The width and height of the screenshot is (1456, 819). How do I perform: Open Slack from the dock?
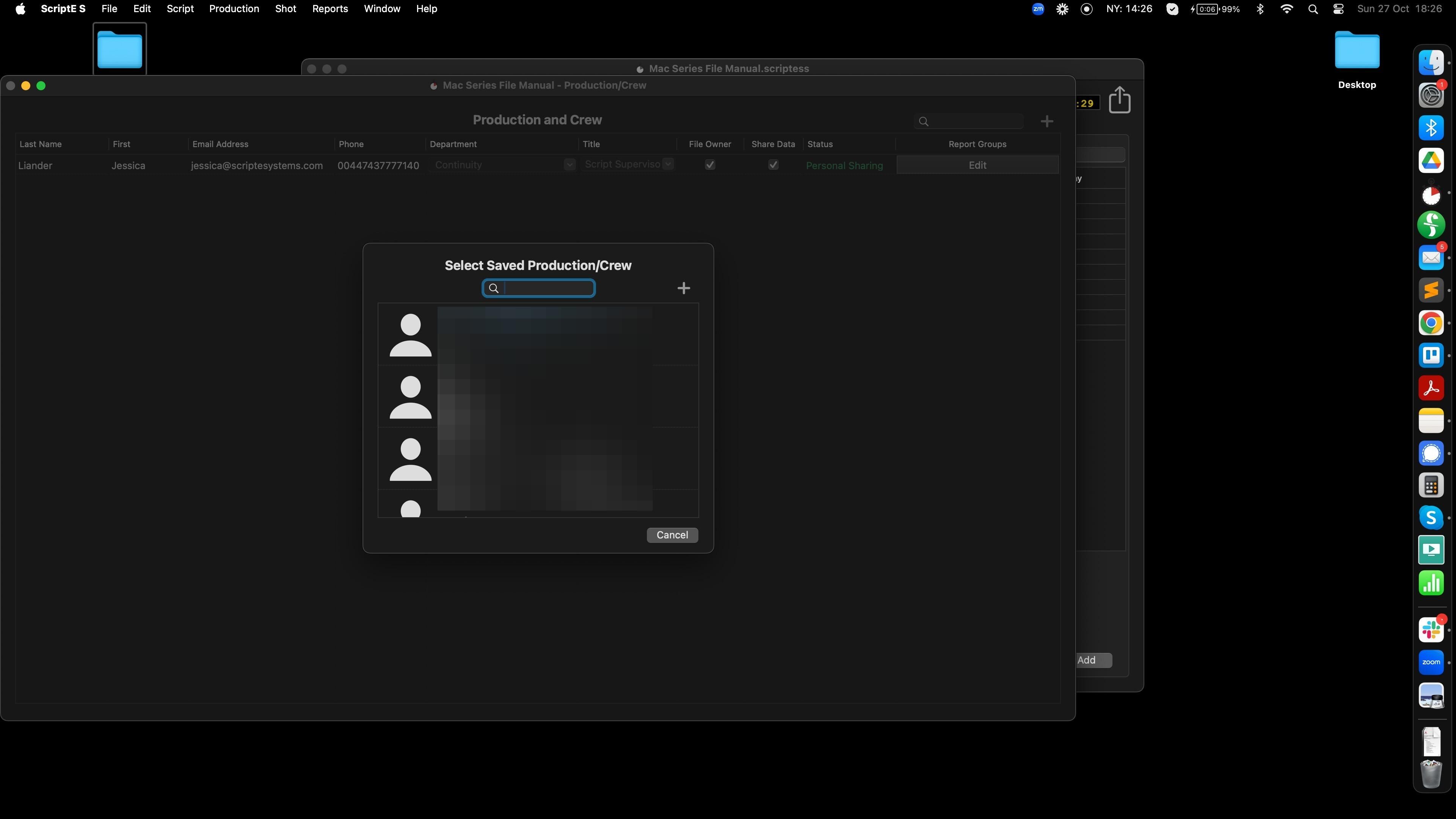click(1431, 630)
